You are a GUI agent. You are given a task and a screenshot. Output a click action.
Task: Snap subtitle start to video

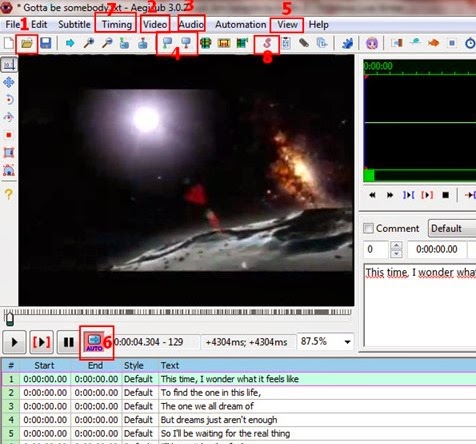coord(167,43)
